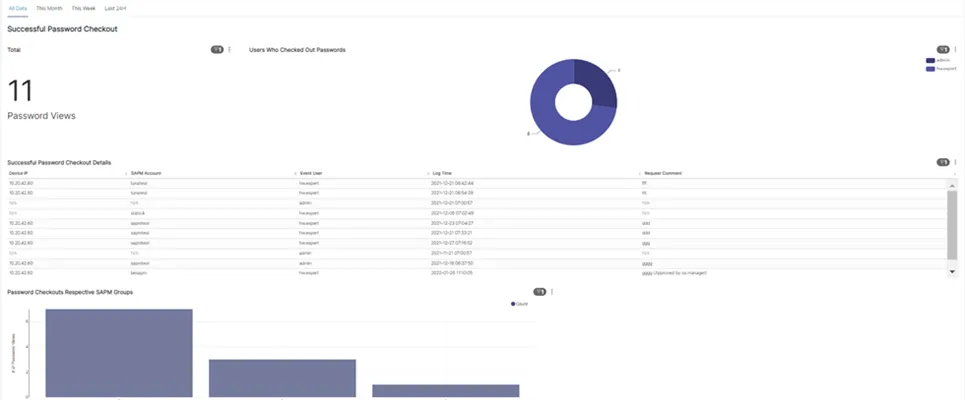
Task: Select log time 2021-12-05 07:02:49 cell
Action: pos(452,213)
